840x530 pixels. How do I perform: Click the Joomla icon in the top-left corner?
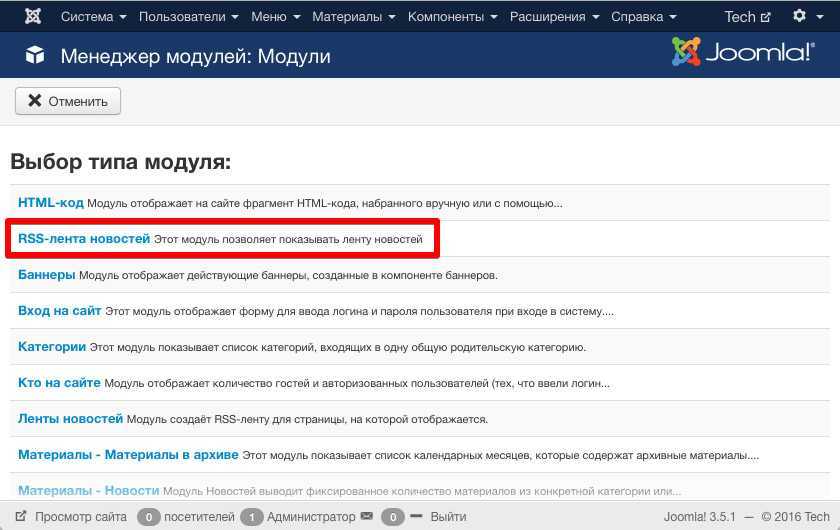coord(34,17)
